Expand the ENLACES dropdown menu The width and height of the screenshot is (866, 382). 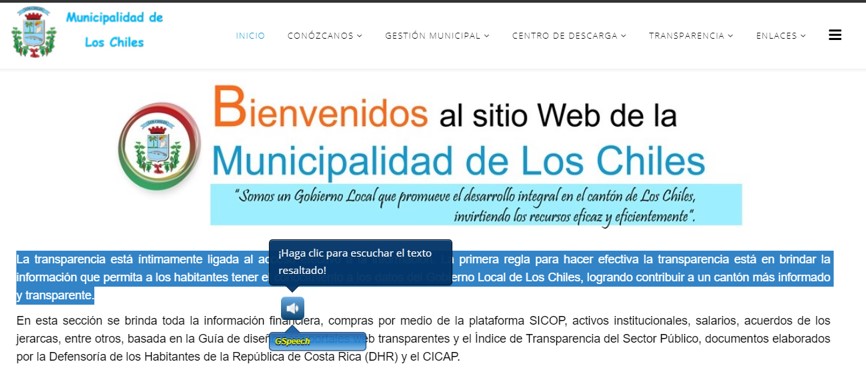[781, 35]
